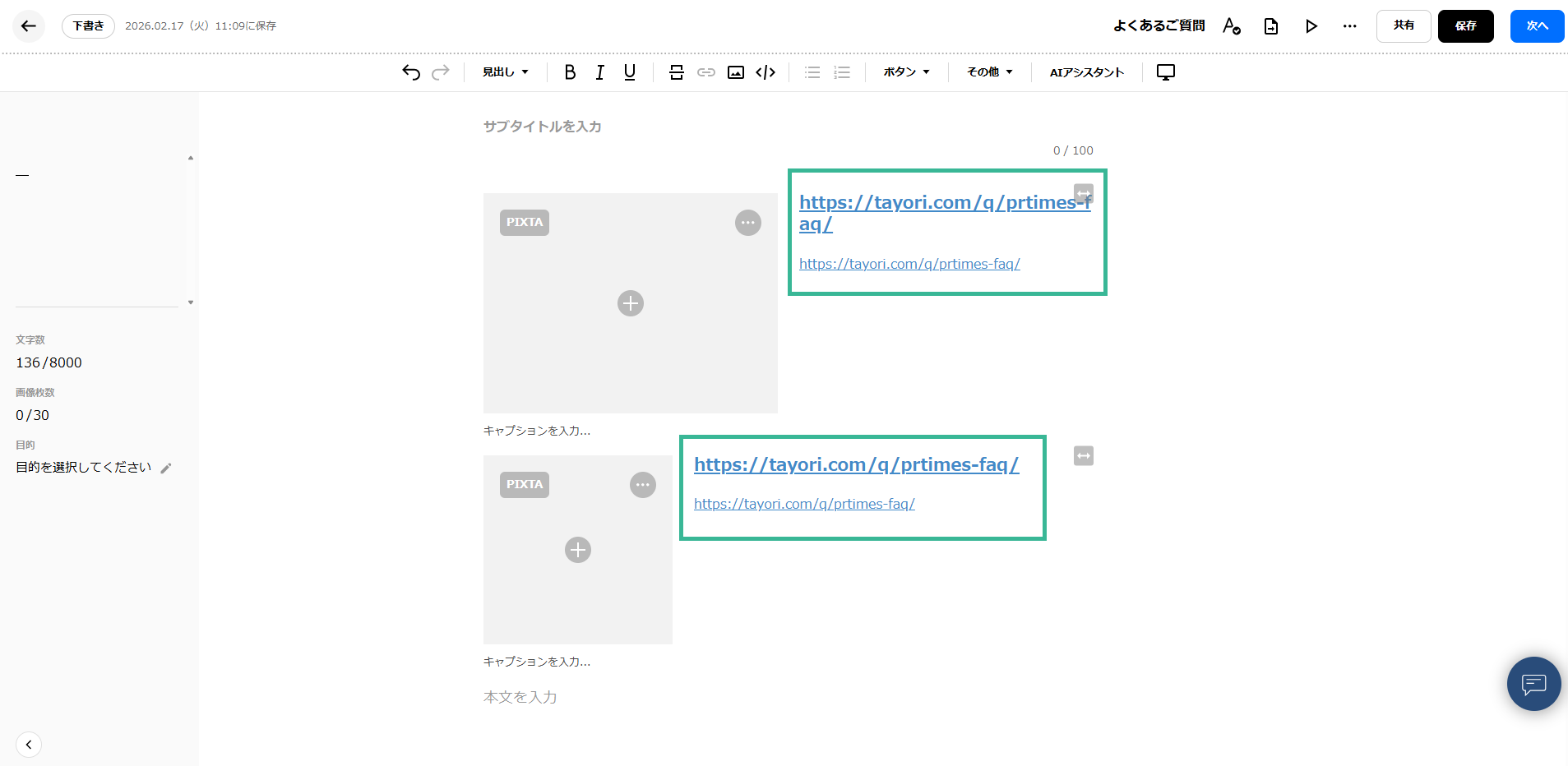Toggle italic formatting

(600, 72)
